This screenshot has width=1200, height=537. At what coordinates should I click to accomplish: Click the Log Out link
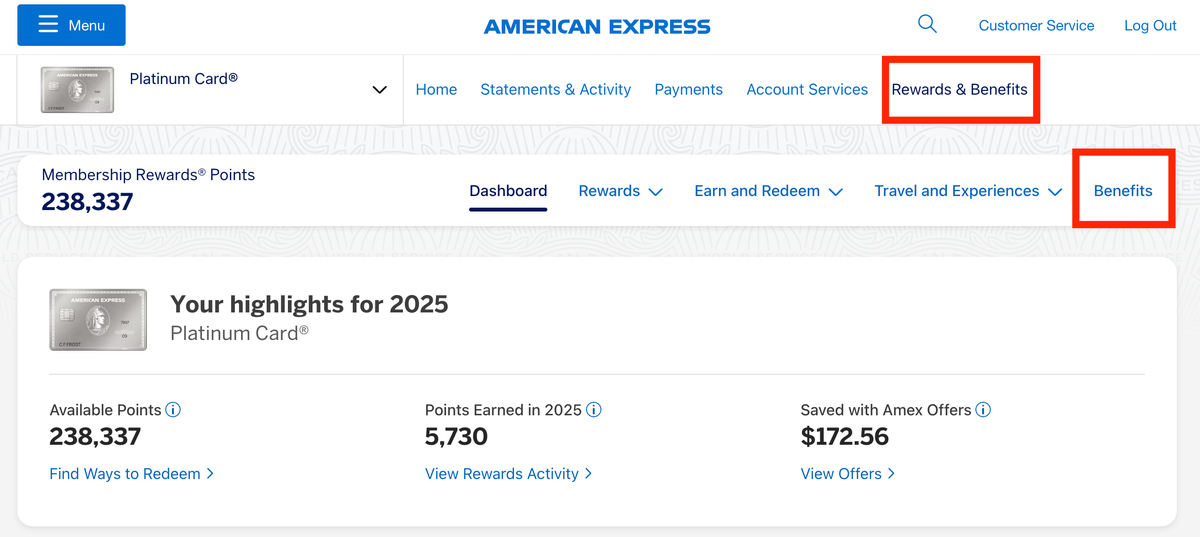(1150, 26)
